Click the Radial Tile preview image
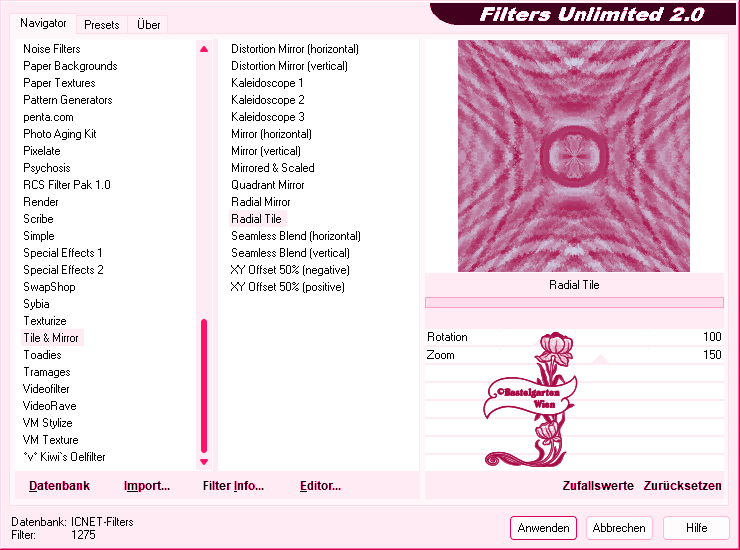 (574, 156)
